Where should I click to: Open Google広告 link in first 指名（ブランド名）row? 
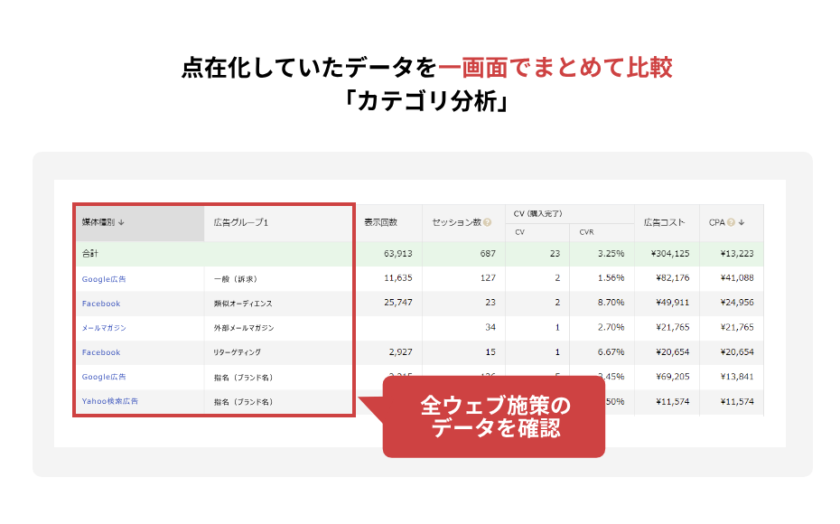pos(104,377)
